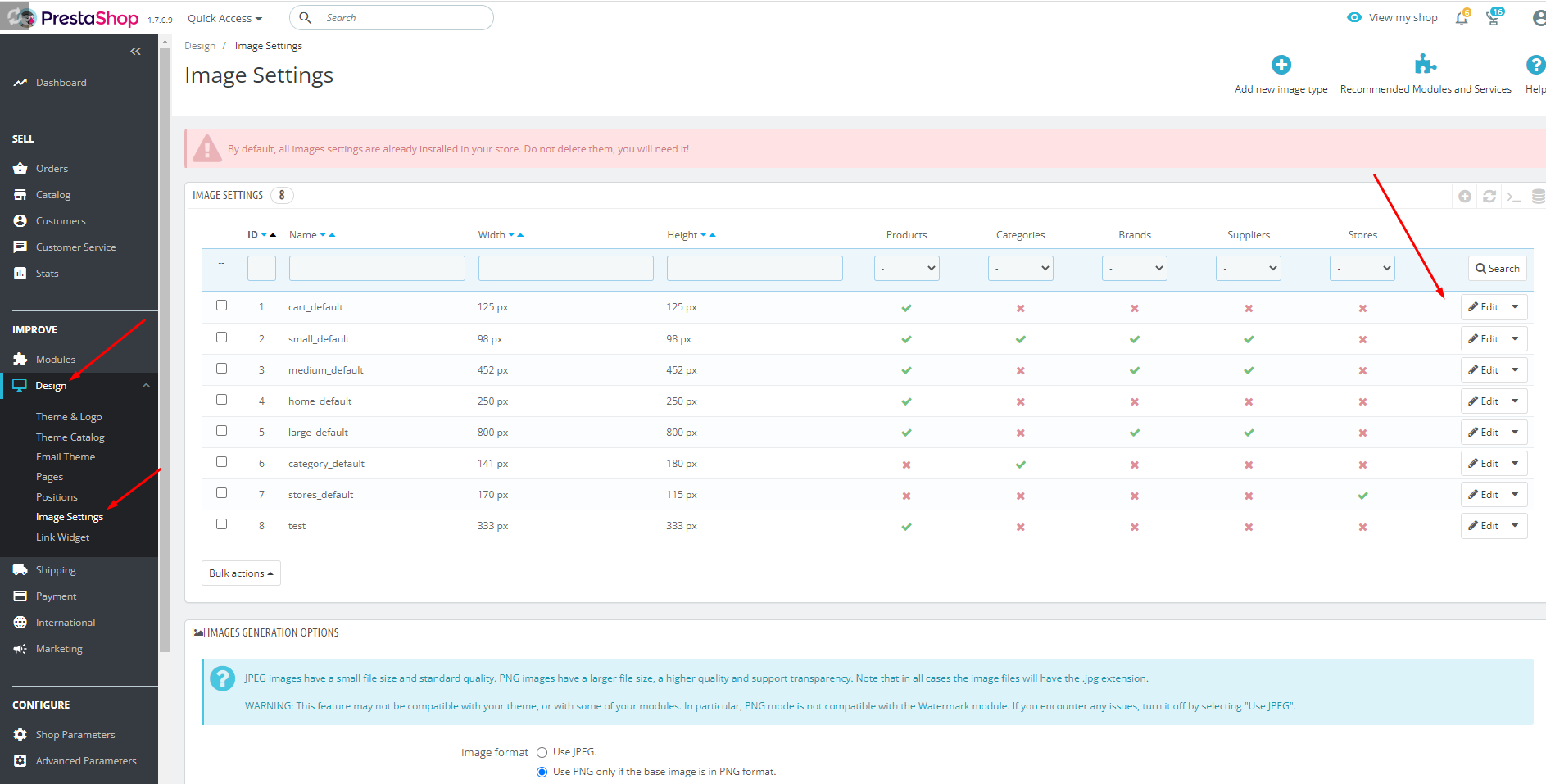The image size is (1546, 784).
Task: Sort Width column ascending arrow
Action: (x=520, y=235)
